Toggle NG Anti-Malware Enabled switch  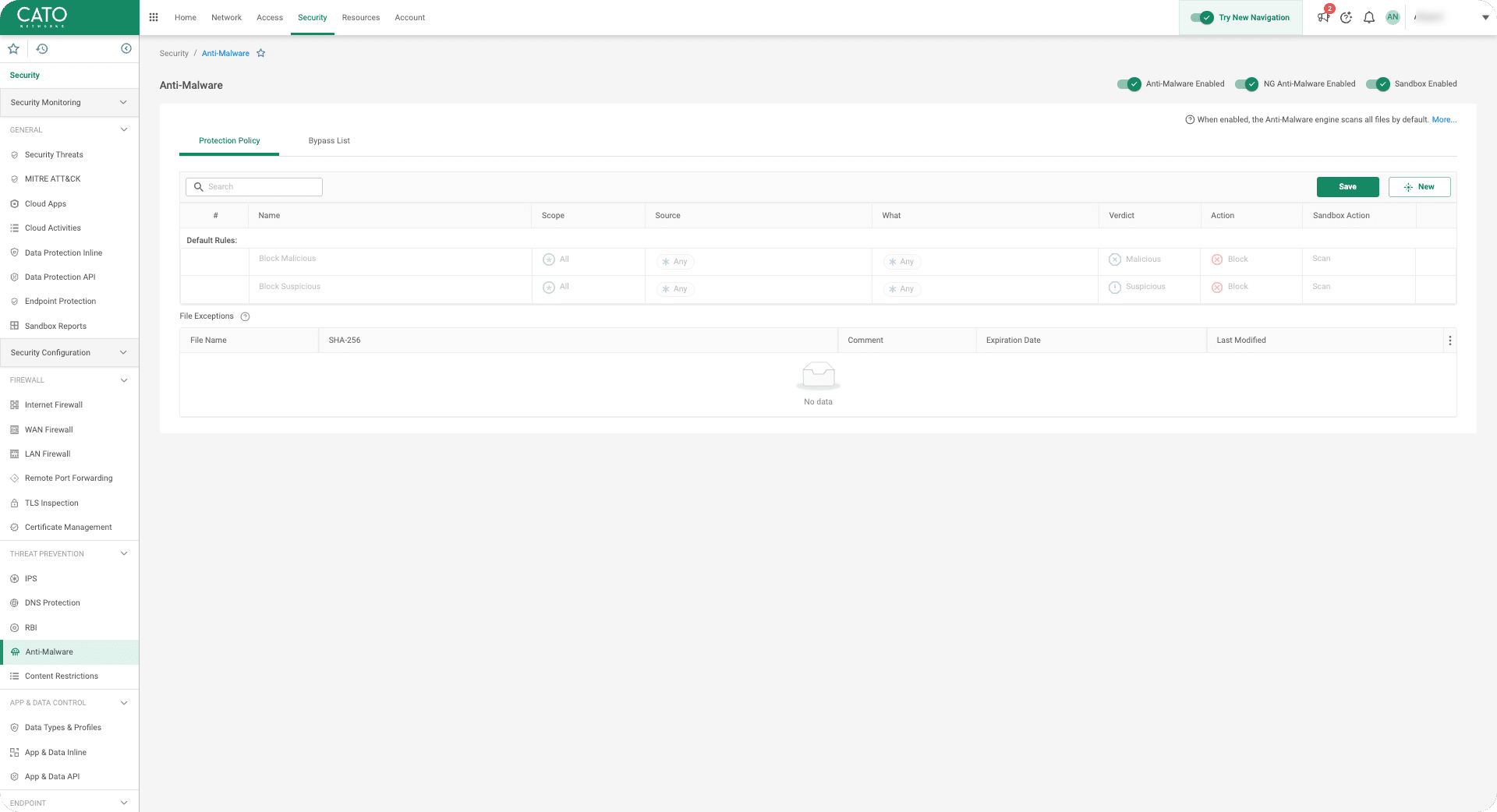(x=1247, y=84)
